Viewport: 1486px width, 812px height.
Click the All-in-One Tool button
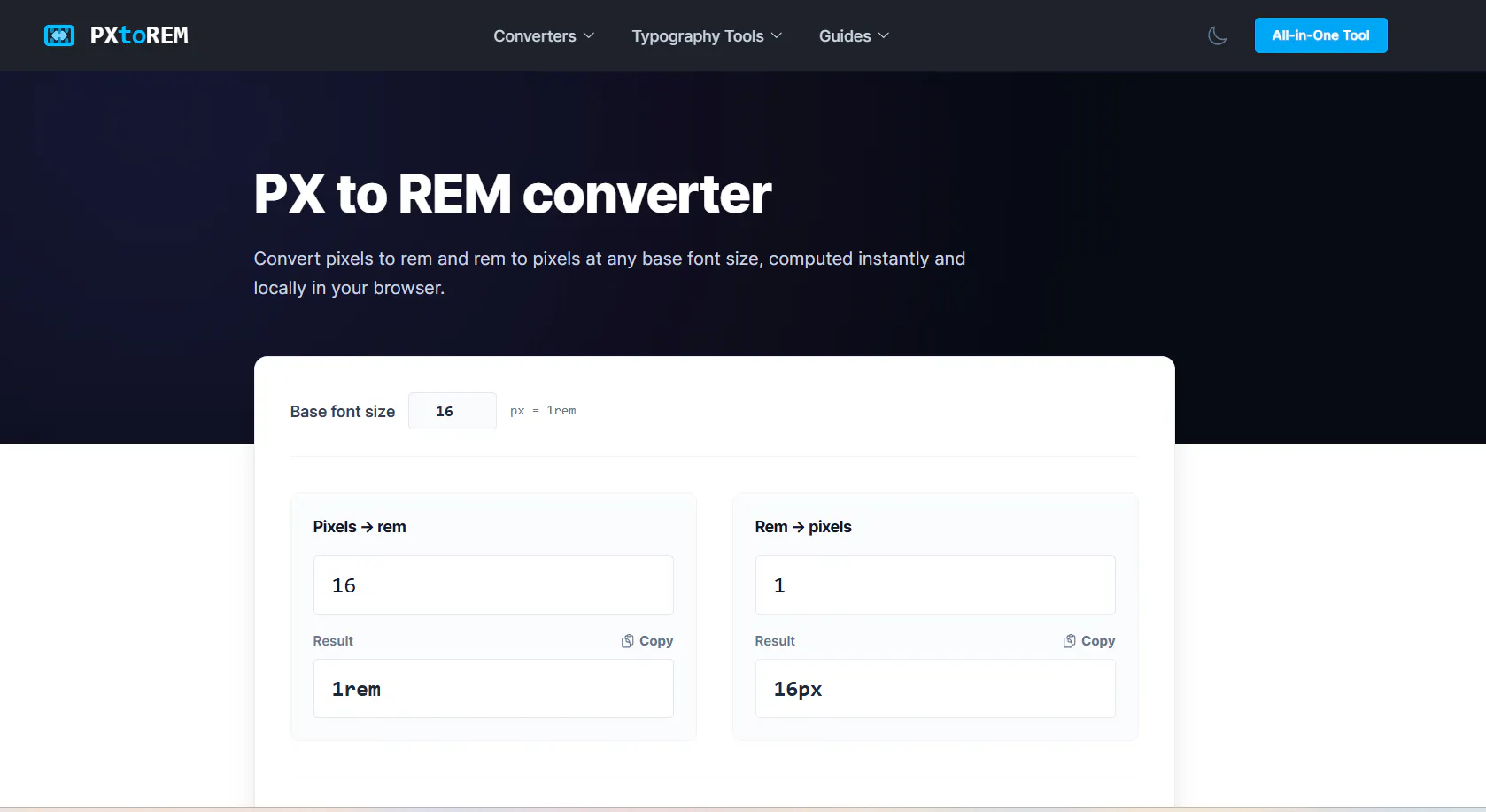[1320, 35]
